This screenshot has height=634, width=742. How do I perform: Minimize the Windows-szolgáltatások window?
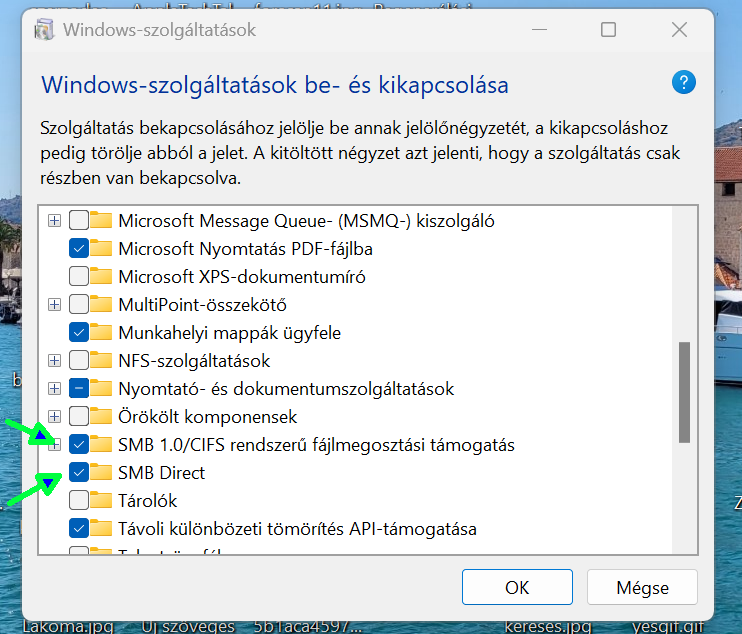tap(539, 30)
